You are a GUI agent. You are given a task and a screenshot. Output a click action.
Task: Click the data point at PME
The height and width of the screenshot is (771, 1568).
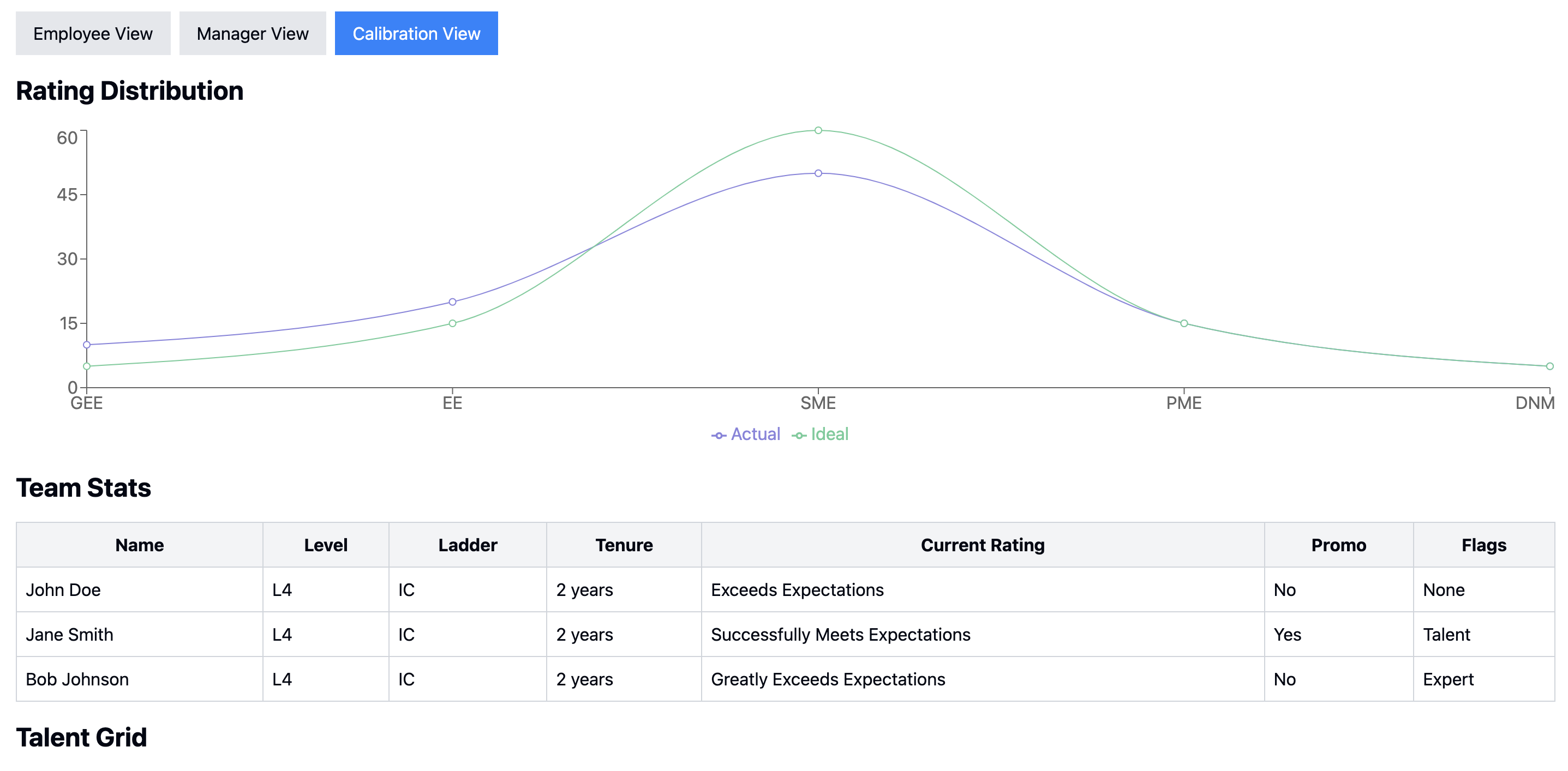(1184, 323)
